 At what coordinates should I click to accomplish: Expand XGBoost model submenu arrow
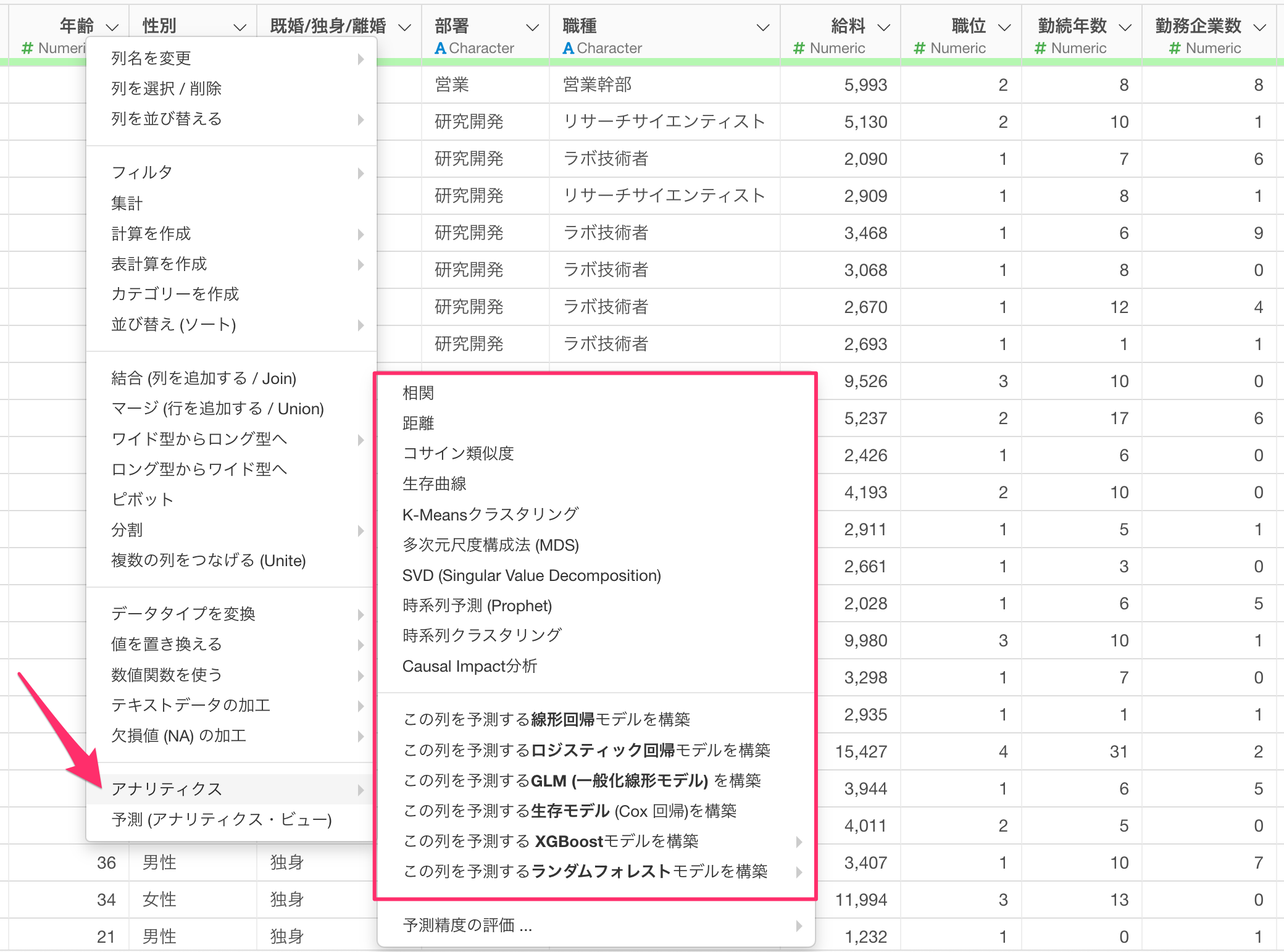click(799, 841)
